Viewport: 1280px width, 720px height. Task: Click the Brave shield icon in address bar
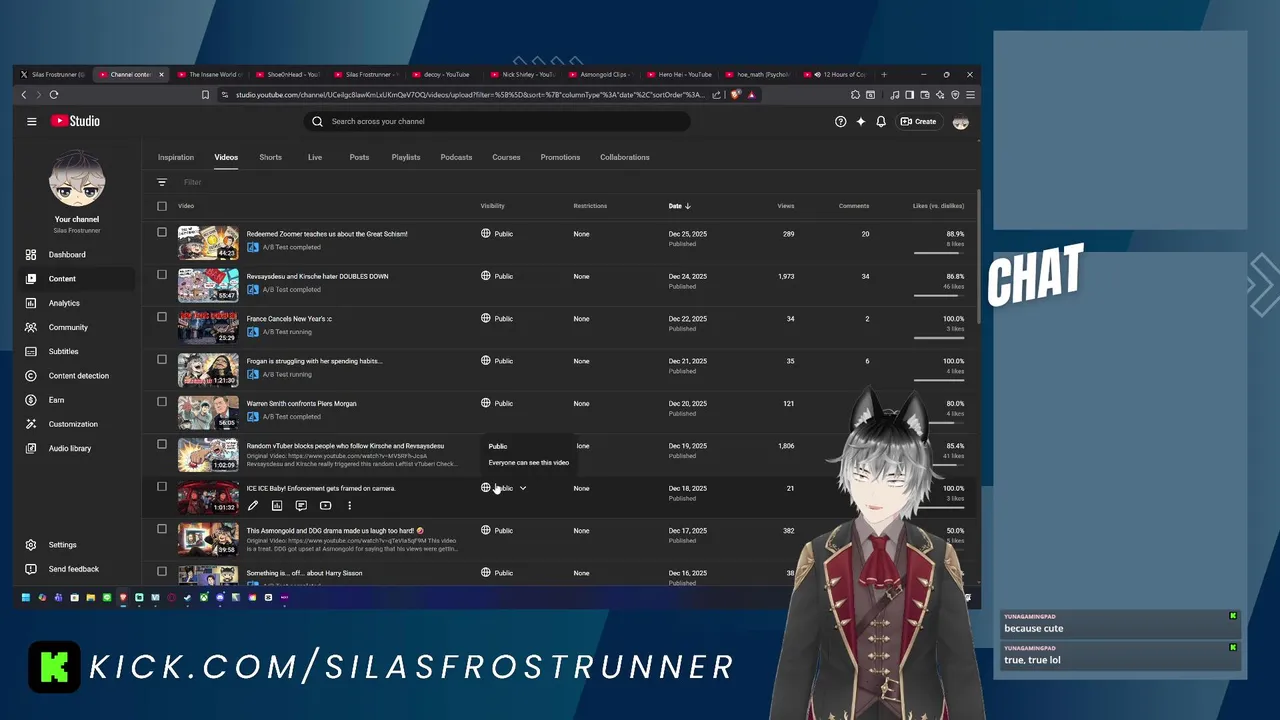coord(735,95)
